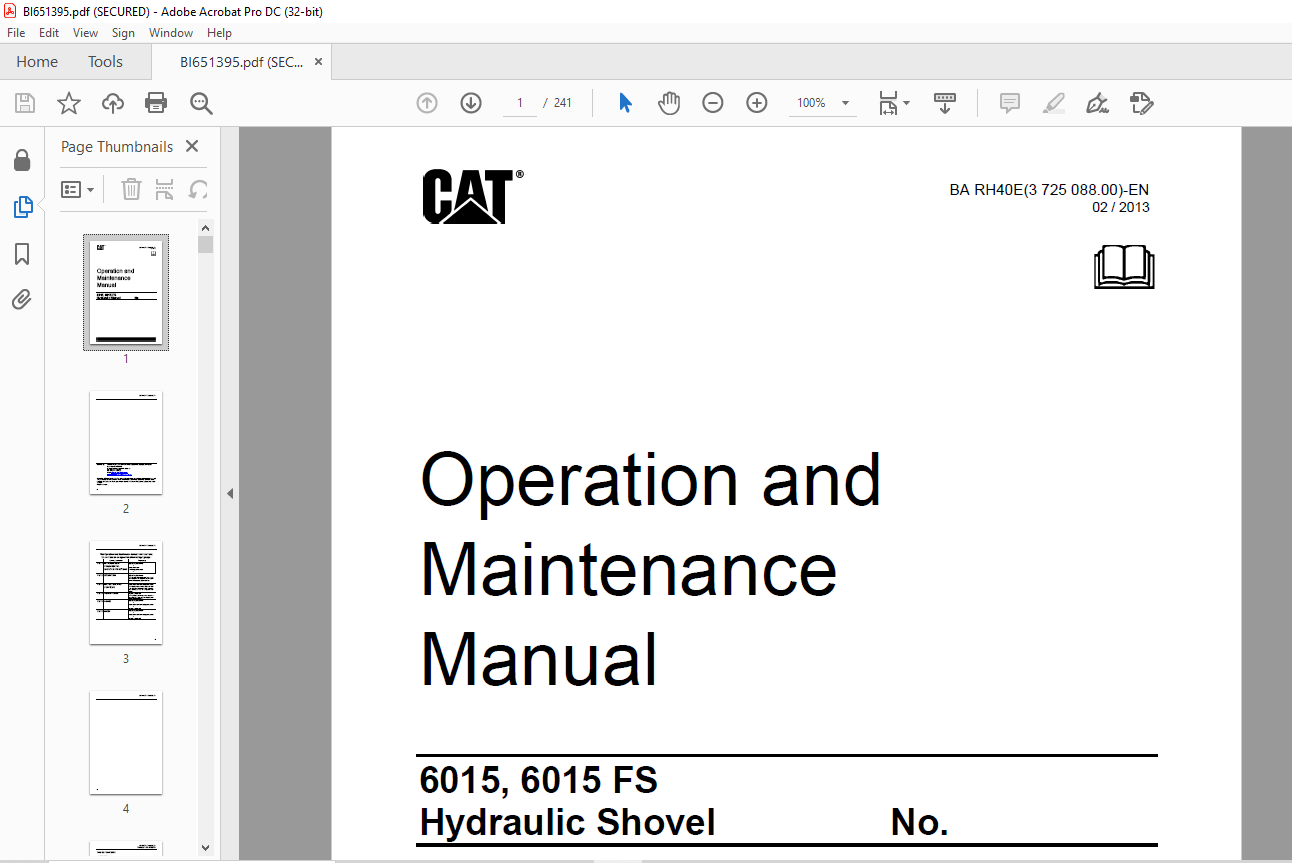Switch to the Tools tab
Screen dimensions: 1292x863
(x=105, y=62)
